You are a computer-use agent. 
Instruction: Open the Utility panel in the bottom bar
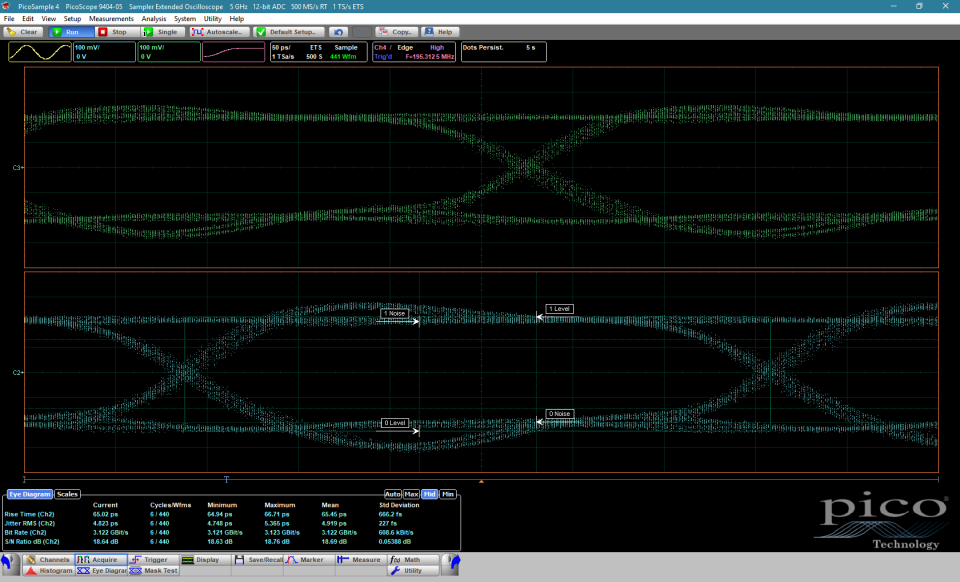point(413,570)
